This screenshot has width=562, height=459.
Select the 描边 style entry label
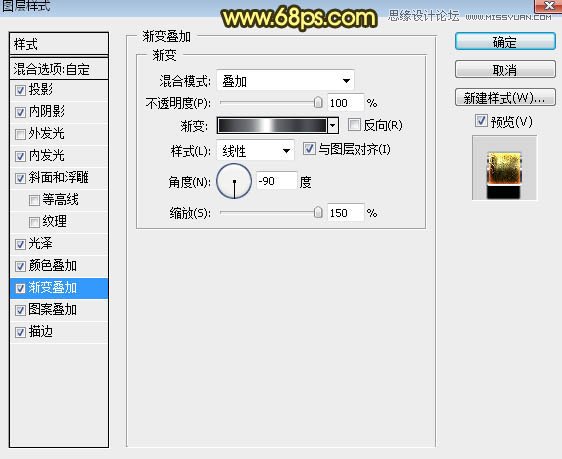(41, 331)
